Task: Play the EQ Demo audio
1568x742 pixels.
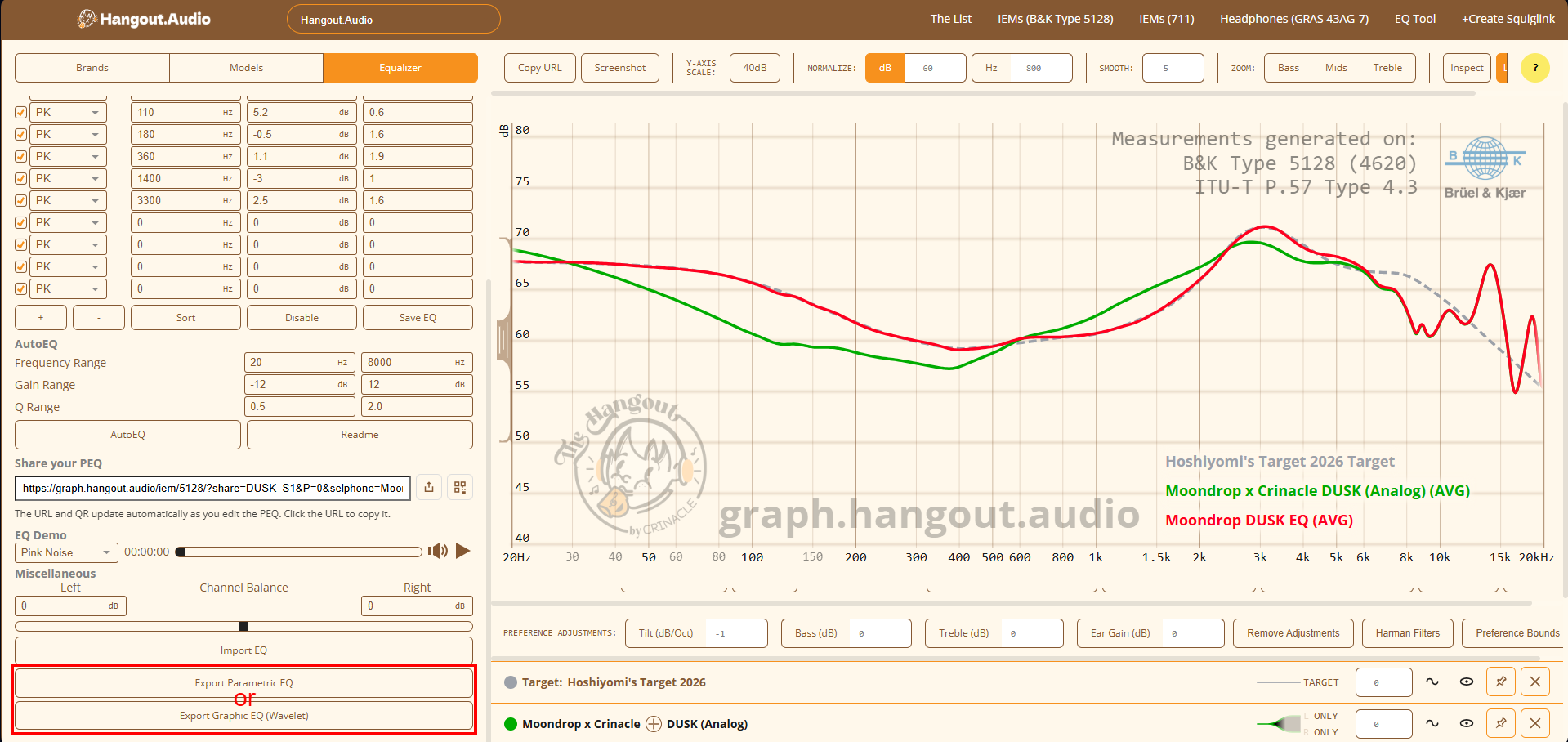Action: tap(462, 551)
